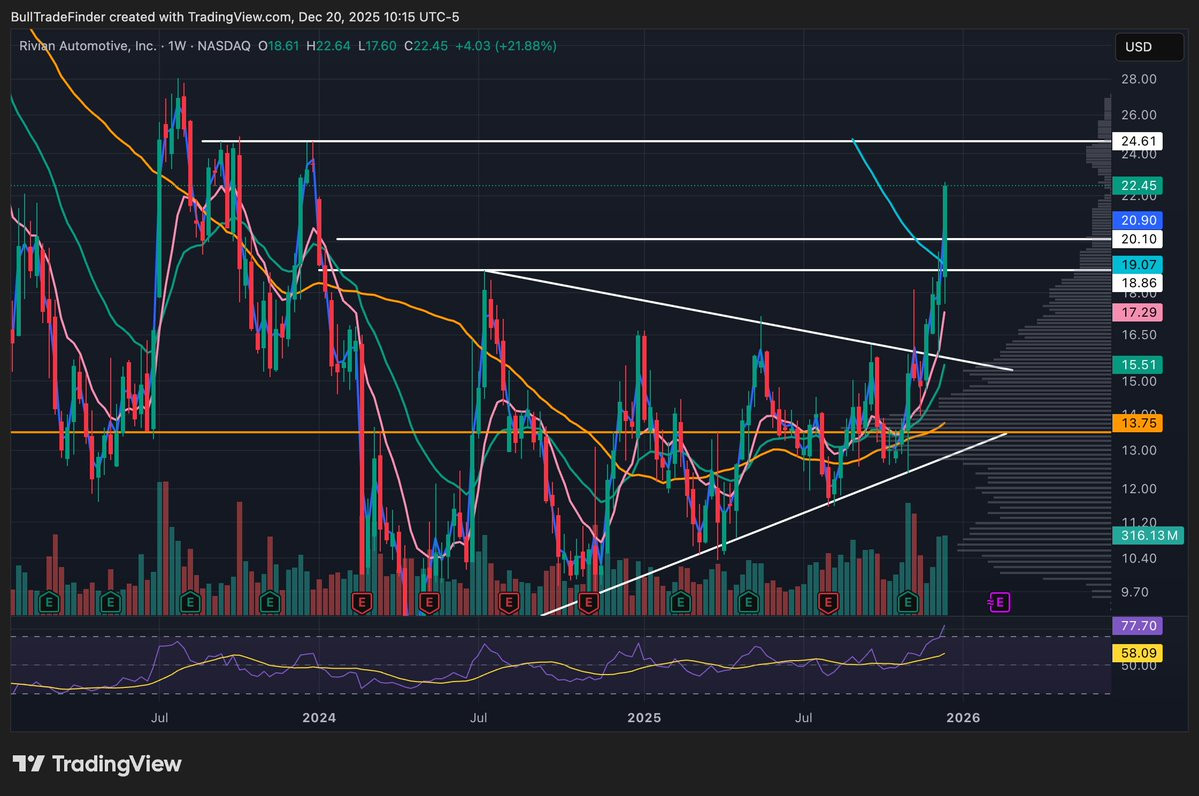Click the rightmost green earnings E marker
1199x796 pixels.
coord(908,603)
